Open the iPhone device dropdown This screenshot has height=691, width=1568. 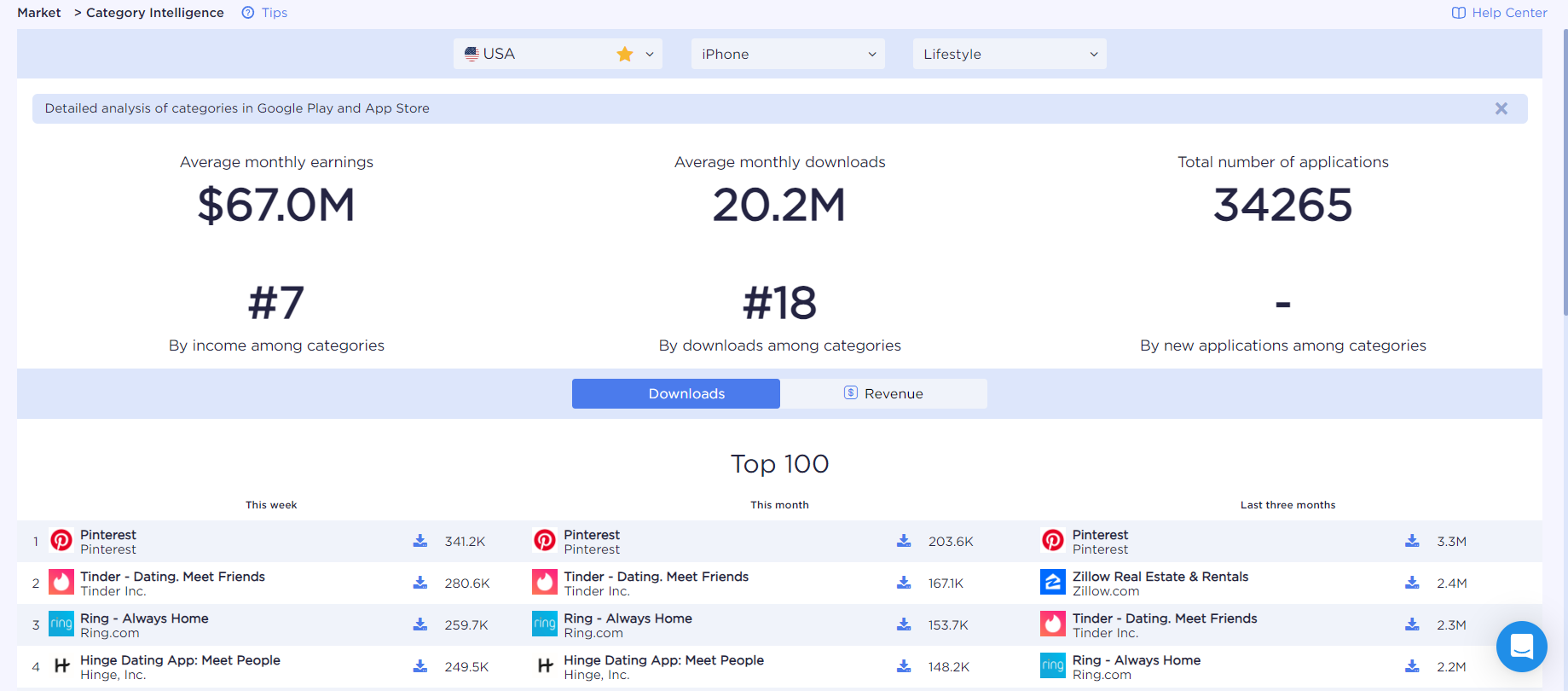click(788, 54)
